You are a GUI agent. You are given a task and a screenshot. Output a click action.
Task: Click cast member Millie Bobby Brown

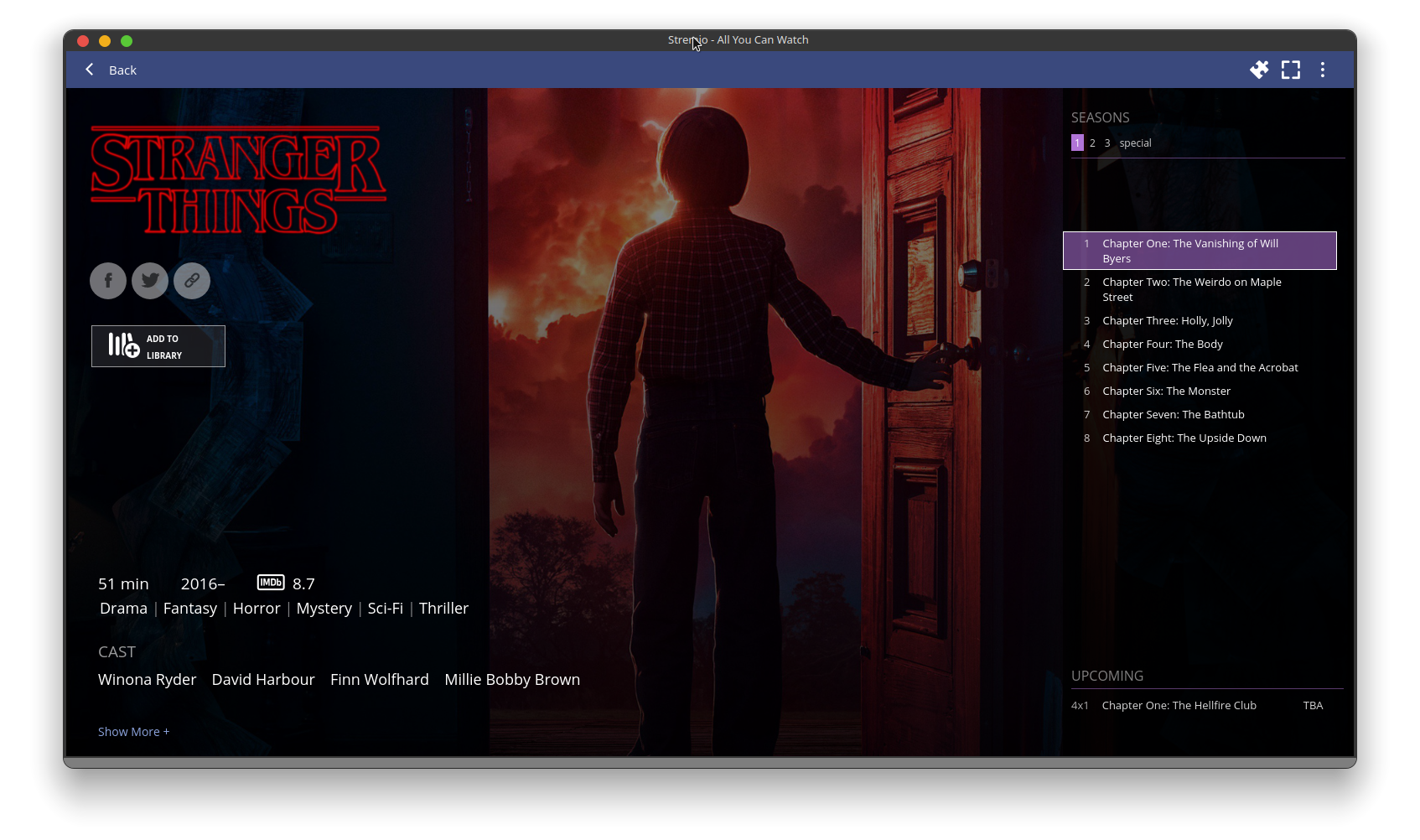coord(512,680)
